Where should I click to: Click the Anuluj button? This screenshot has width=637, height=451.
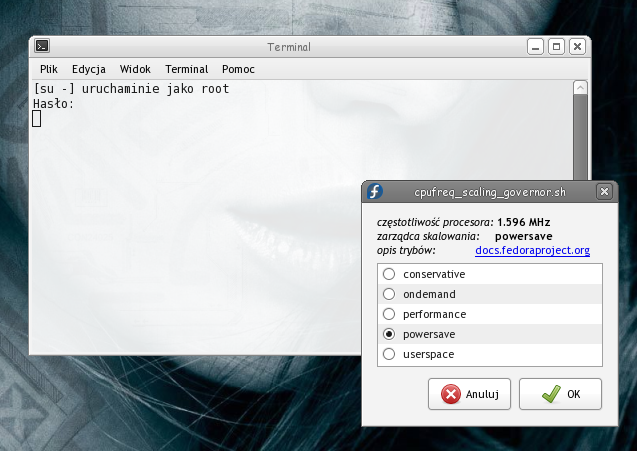[469, 394]
